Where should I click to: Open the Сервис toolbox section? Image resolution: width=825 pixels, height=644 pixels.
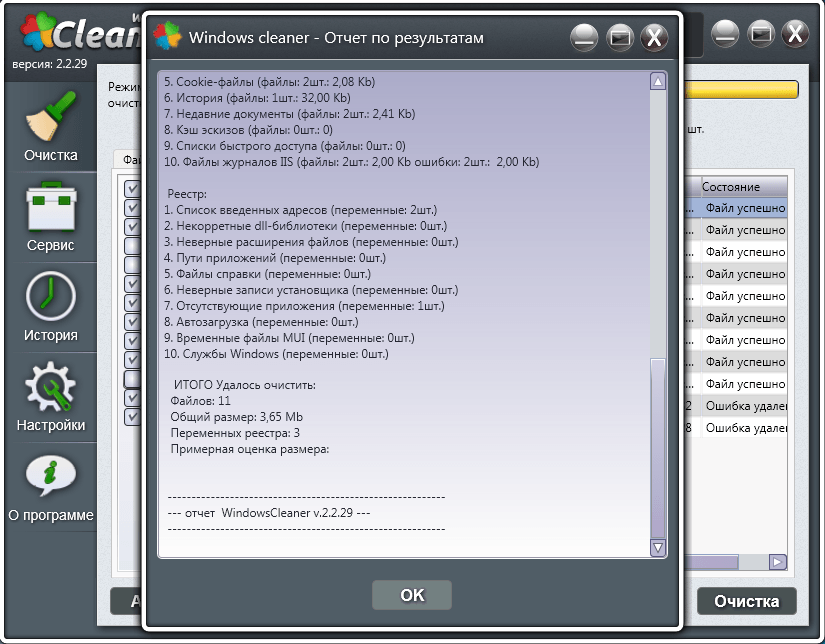[x=51, y=217]
